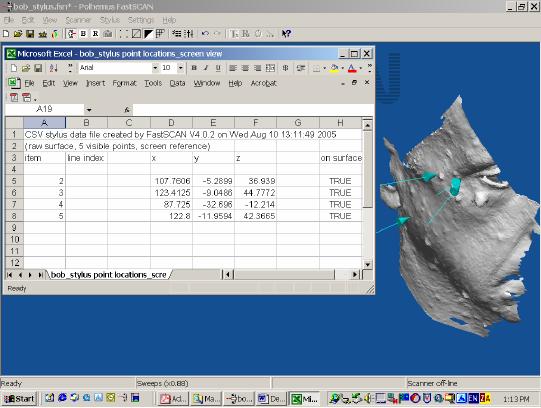The width and height of the screenshot is (541, 408).
Task: Click Excel Save disk icon
Action: coord(38,68)
